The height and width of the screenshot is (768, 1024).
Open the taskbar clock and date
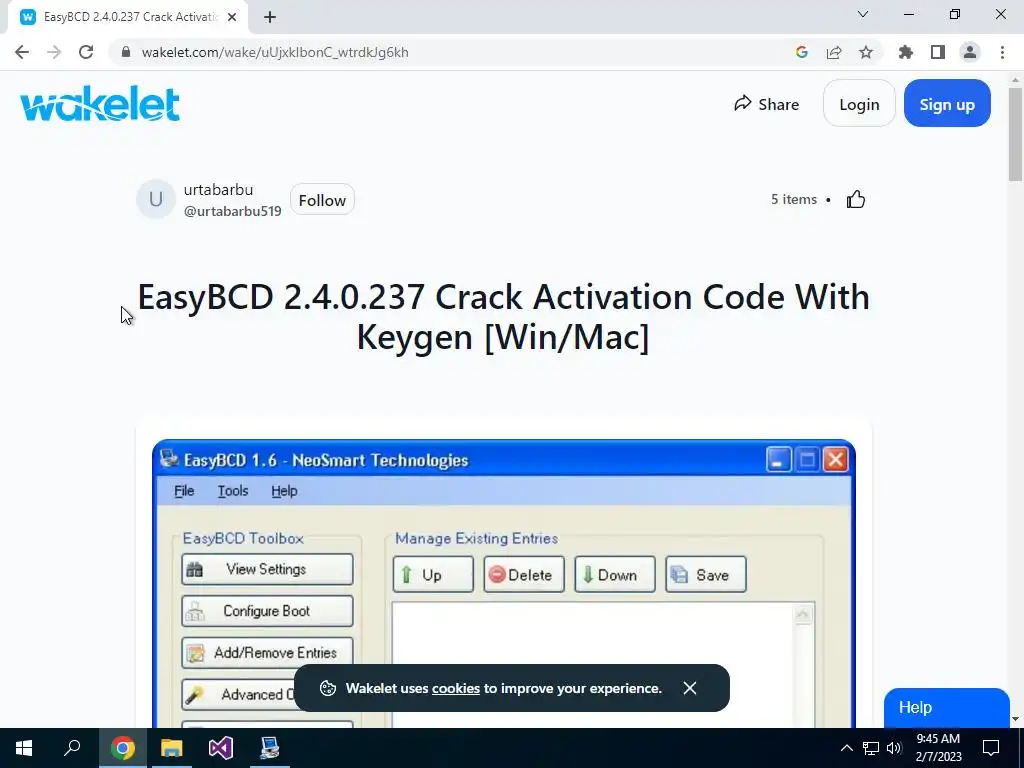(938, 748)
